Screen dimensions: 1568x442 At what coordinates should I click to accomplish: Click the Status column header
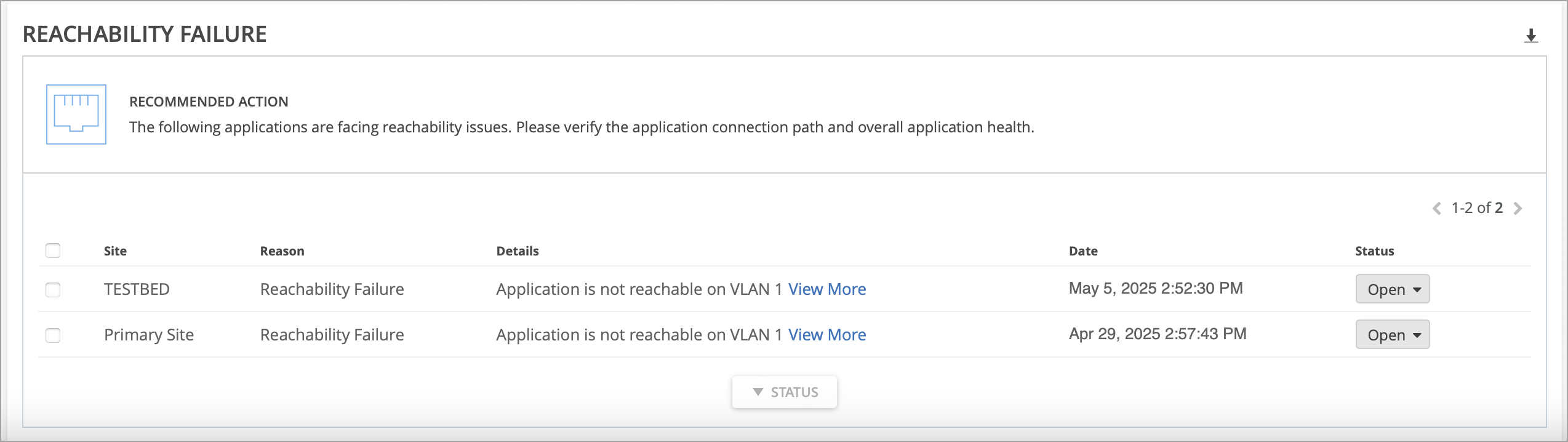pos(1374,251)
